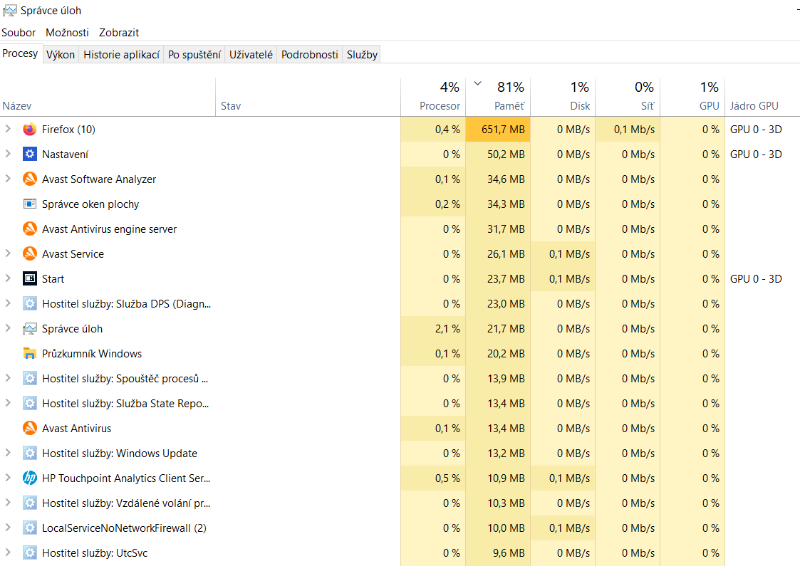Expand the Správce úloh process row
Image resolution: width=800 pixels, height=566 pixels.
[8, 328]
